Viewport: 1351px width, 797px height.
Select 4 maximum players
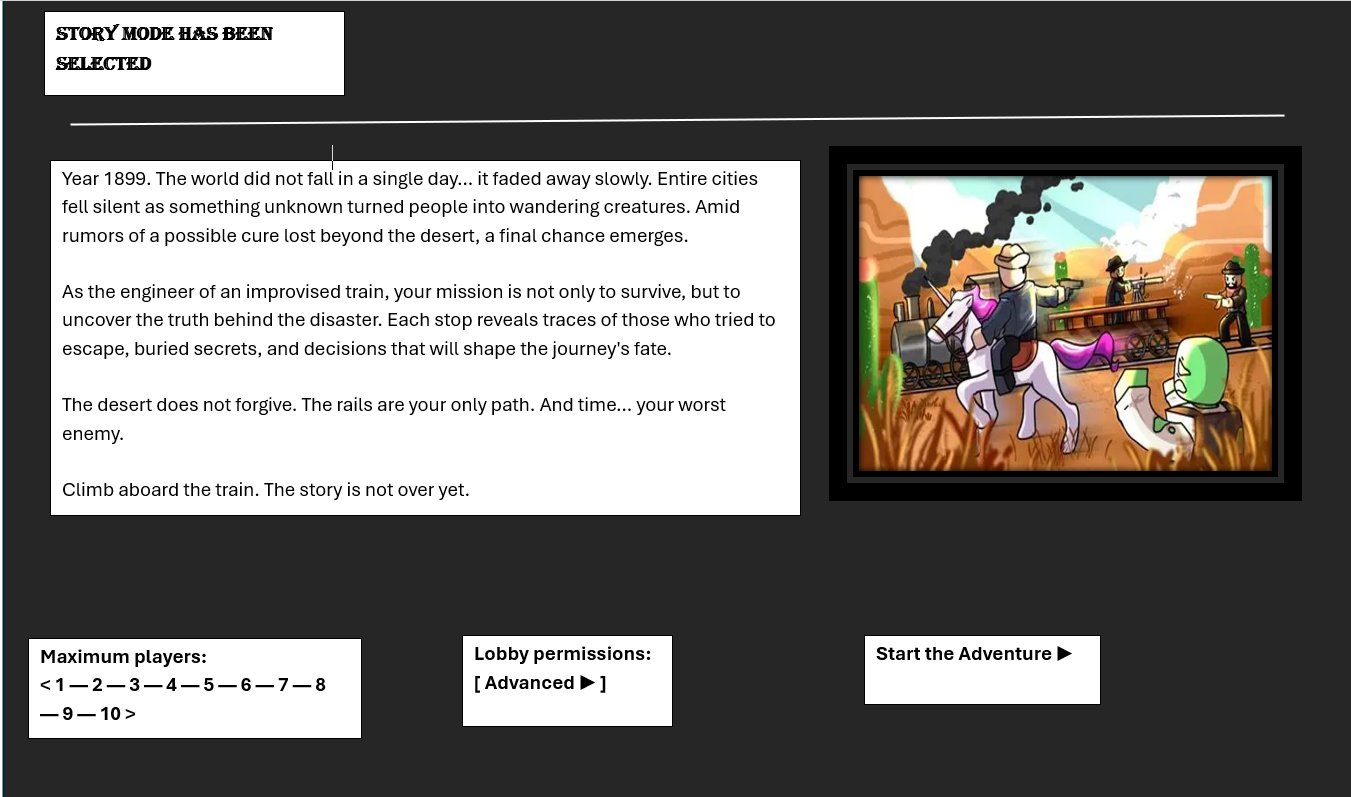point(171,685)
